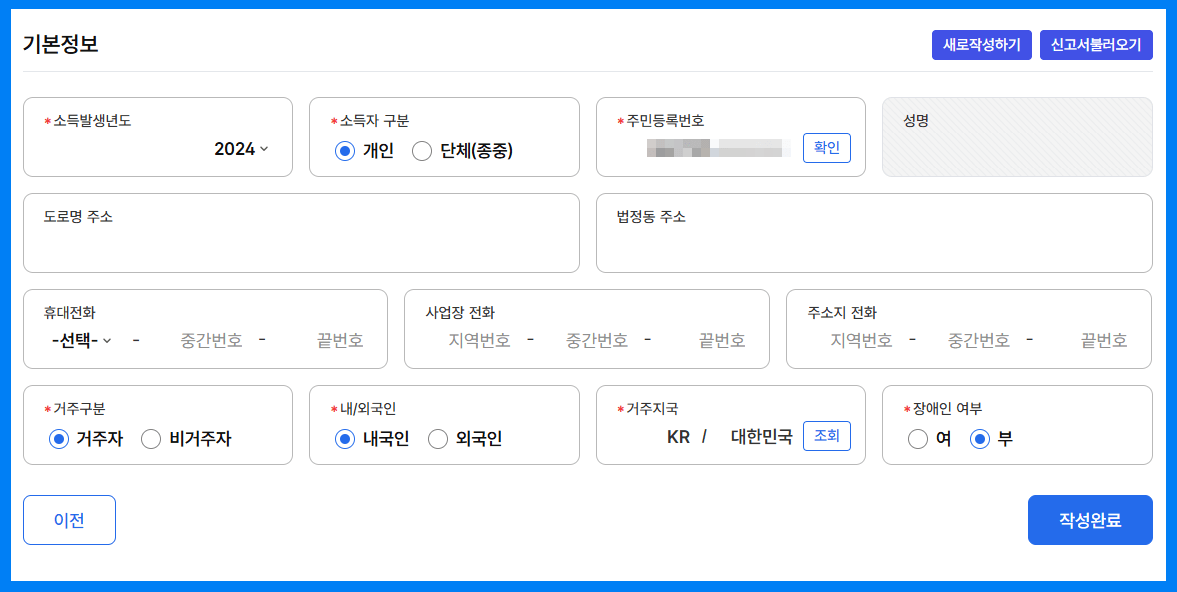Click the 새로작성하기 button
Viewport: 1177px width, 592px height.
(x=981, y=44)
